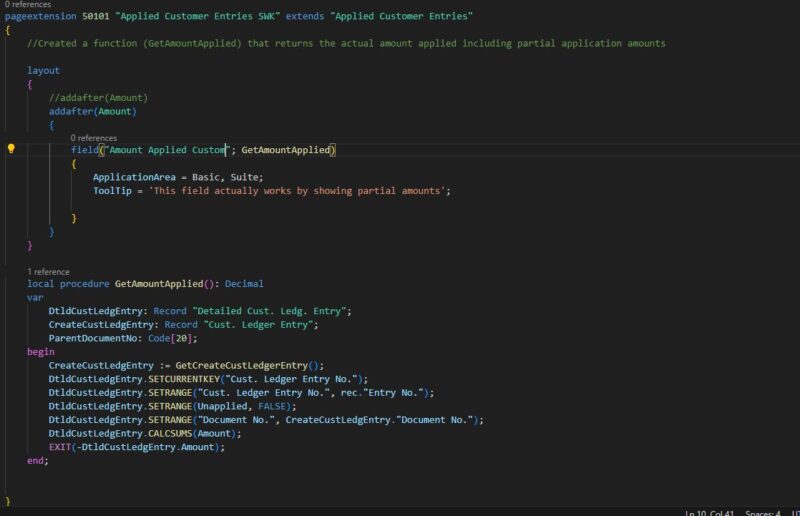Viewport: 800px width, 516px height.
Task: Click the 'GetCreateCustLedgerEntry' function call
Action: click(242, 365)
